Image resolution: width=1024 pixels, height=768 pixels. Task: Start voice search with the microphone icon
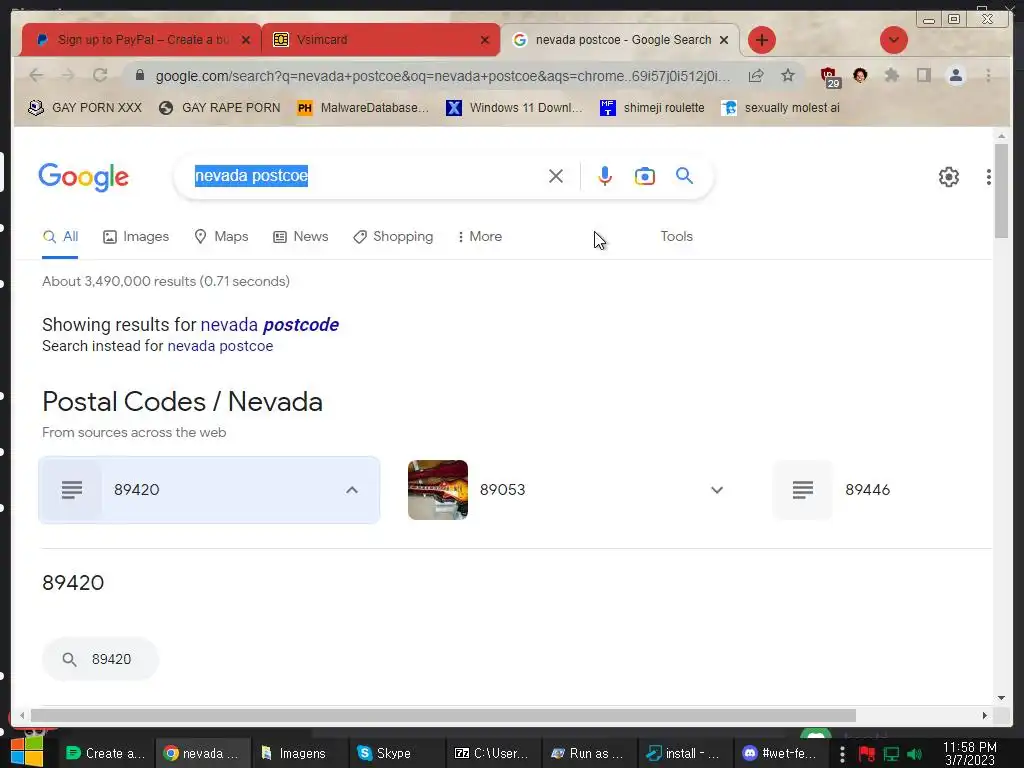coord(605,176)
